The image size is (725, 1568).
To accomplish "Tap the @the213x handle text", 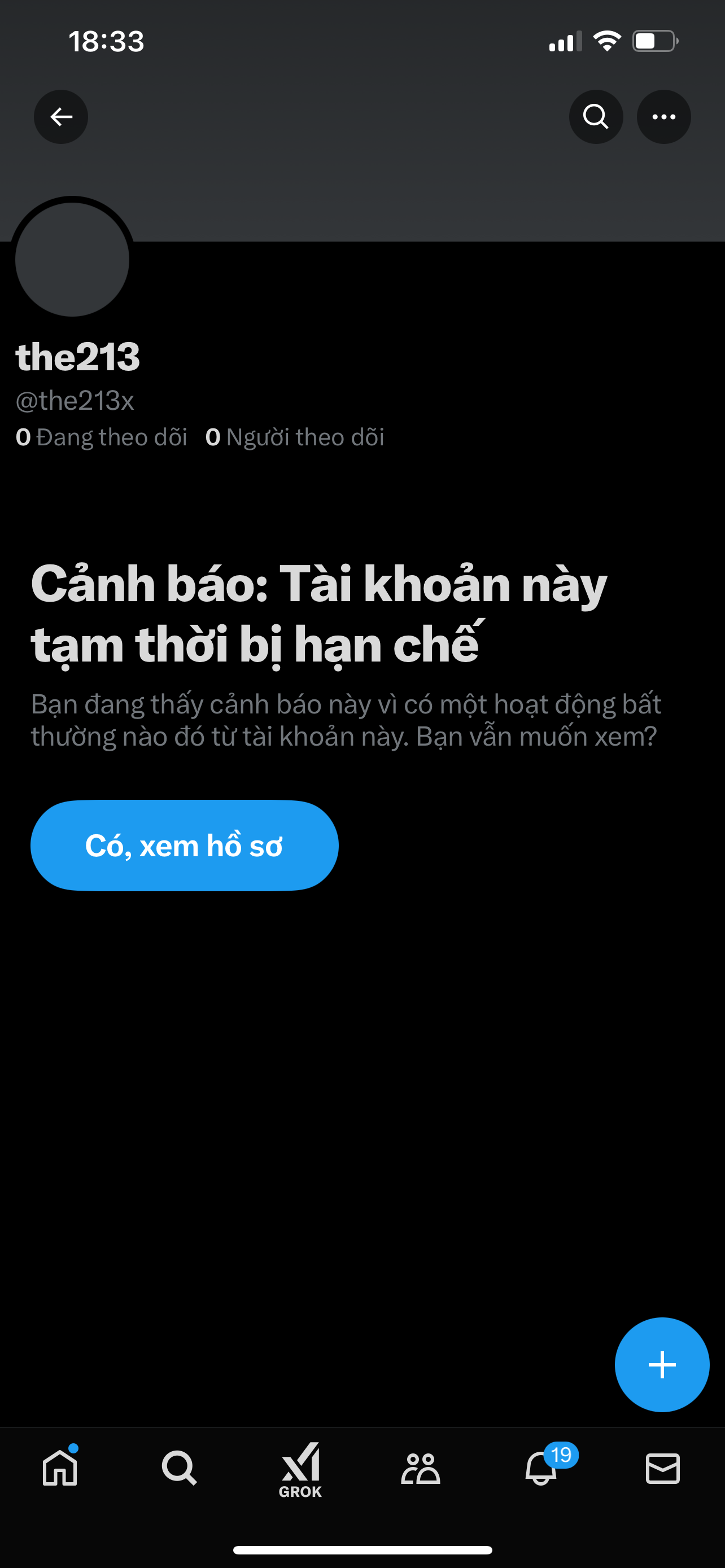I will click(x=75, y=401).
